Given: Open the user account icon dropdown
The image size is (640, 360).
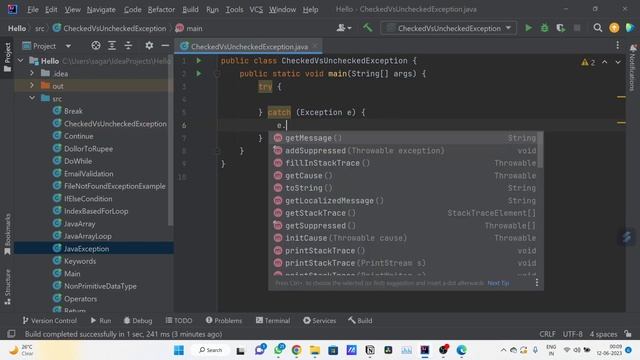Looking at the screenshot, I should [x=344, y=28].
